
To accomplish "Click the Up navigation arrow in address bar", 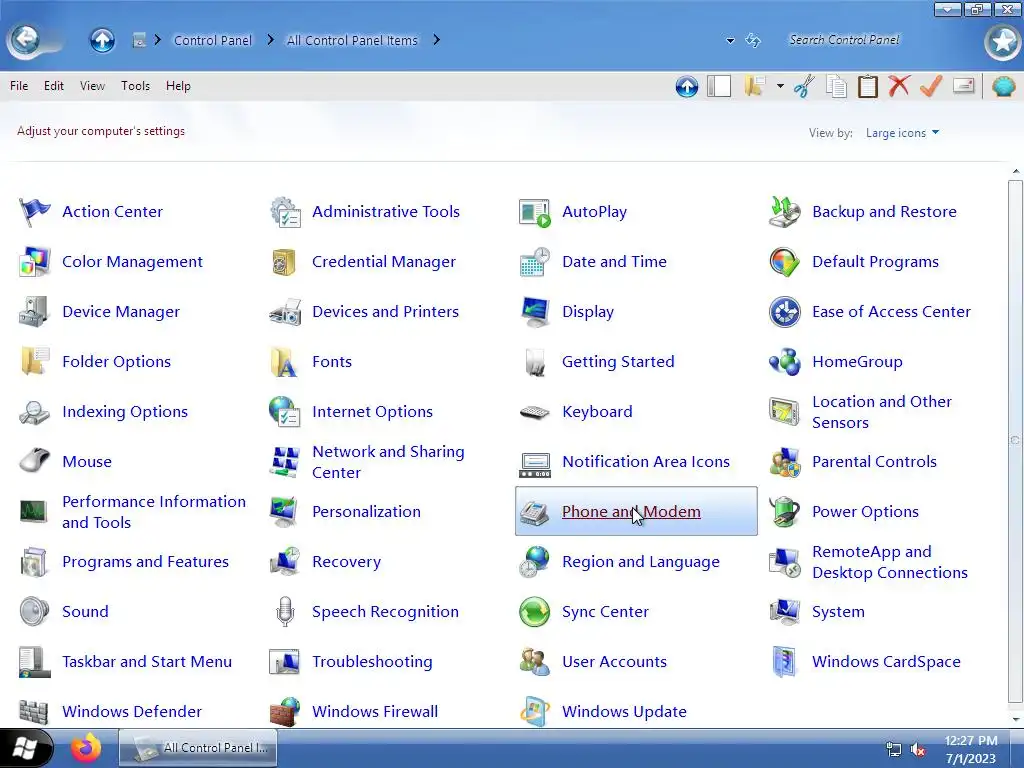I will click(x=102, y=40).
